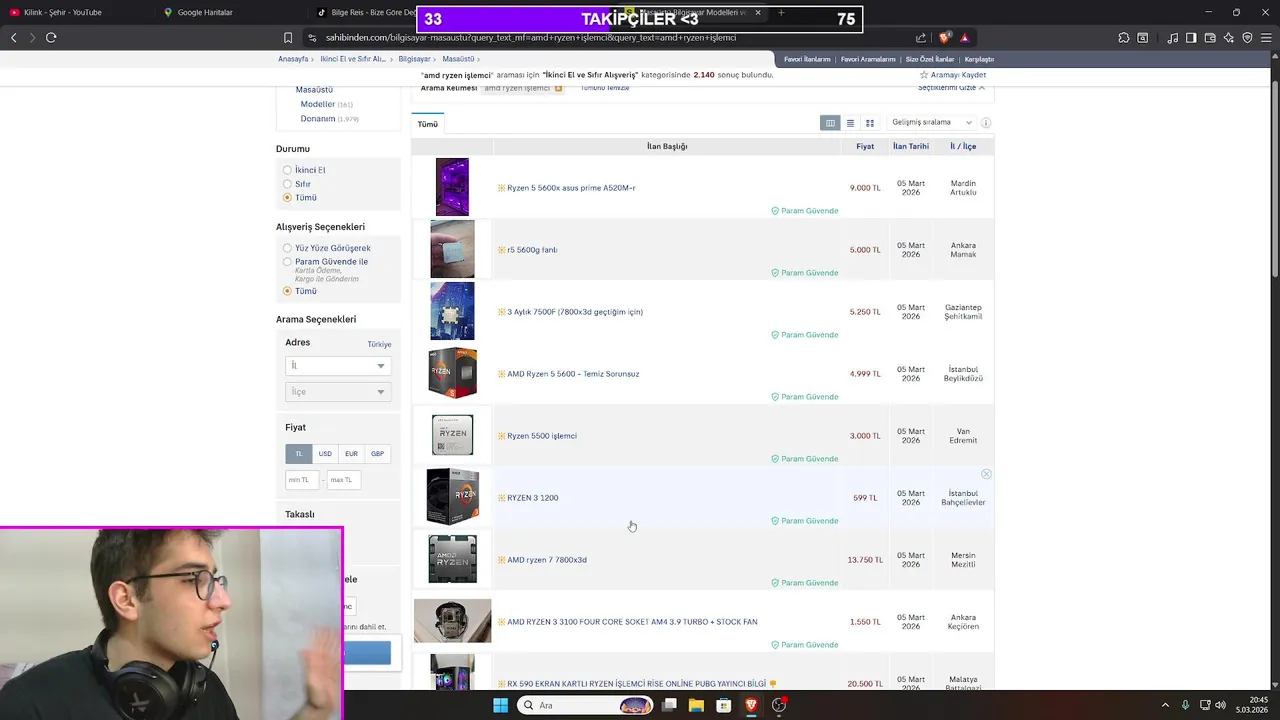Click the min TL price field

pos(301,480)
